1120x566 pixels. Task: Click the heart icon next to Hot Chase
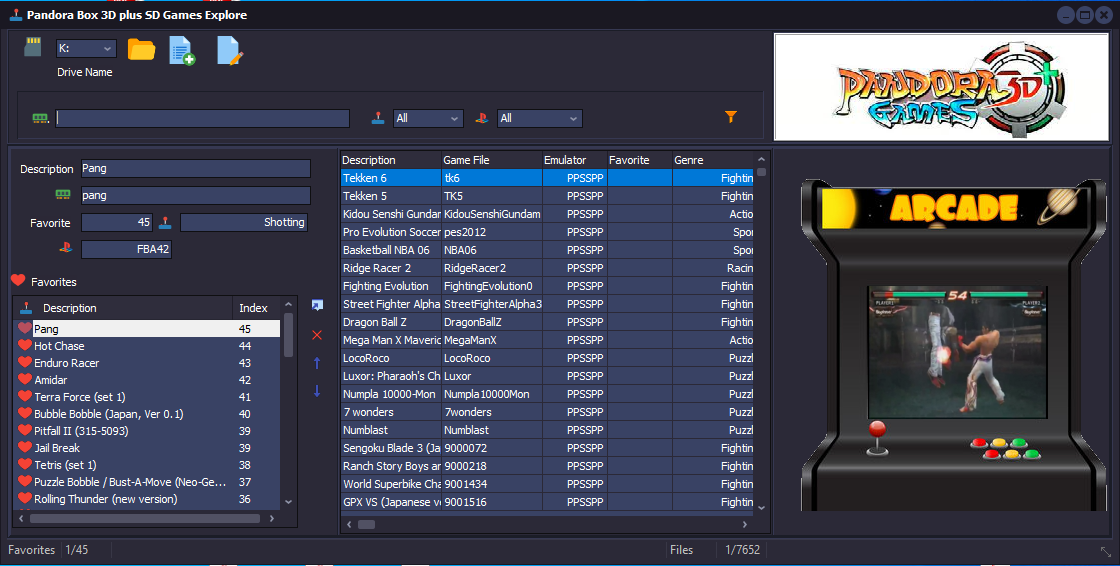25,345
